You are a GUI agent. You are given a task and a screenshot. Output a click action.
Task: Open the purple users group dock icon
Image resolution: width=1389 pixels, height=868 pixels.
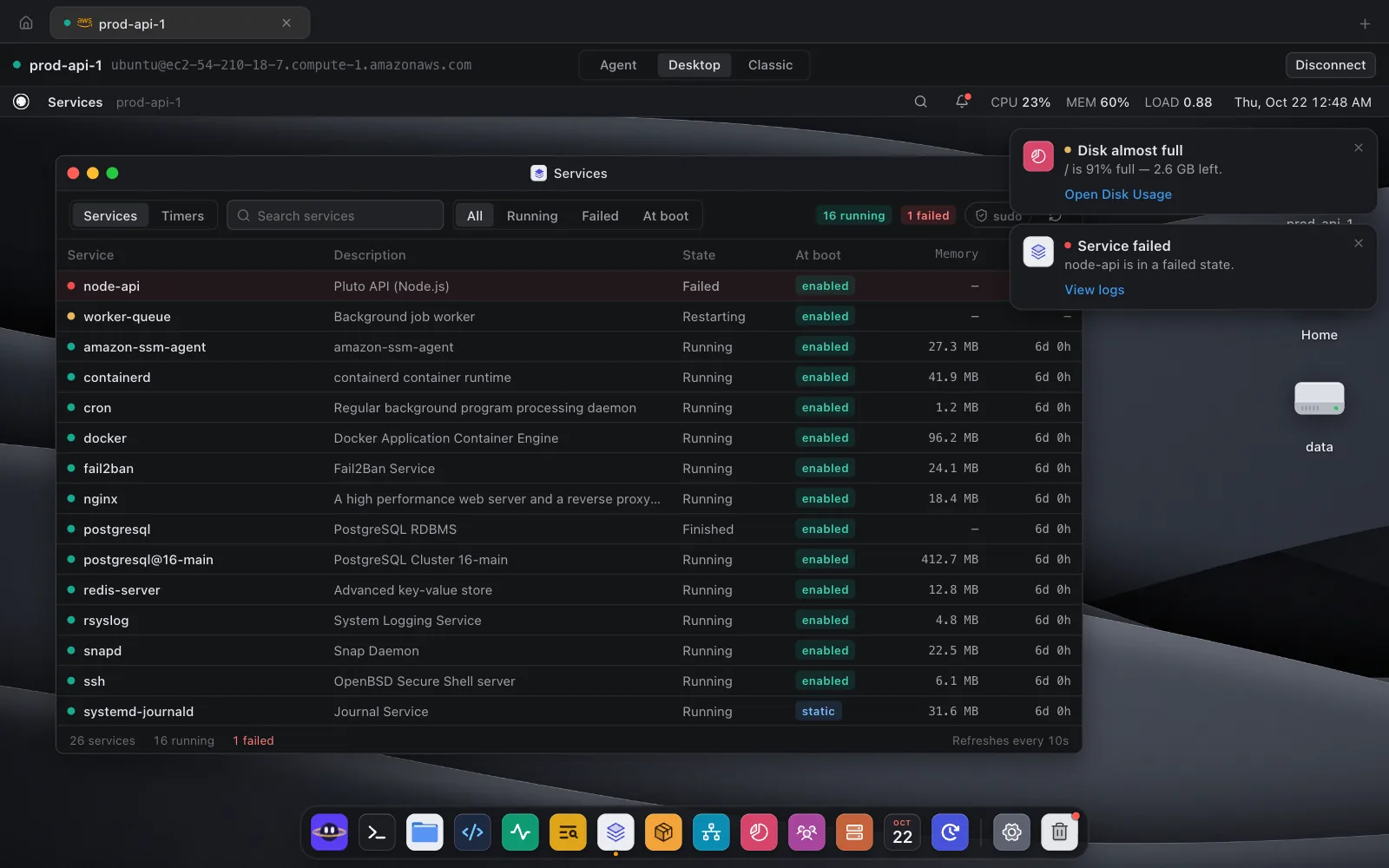(806, 832)
